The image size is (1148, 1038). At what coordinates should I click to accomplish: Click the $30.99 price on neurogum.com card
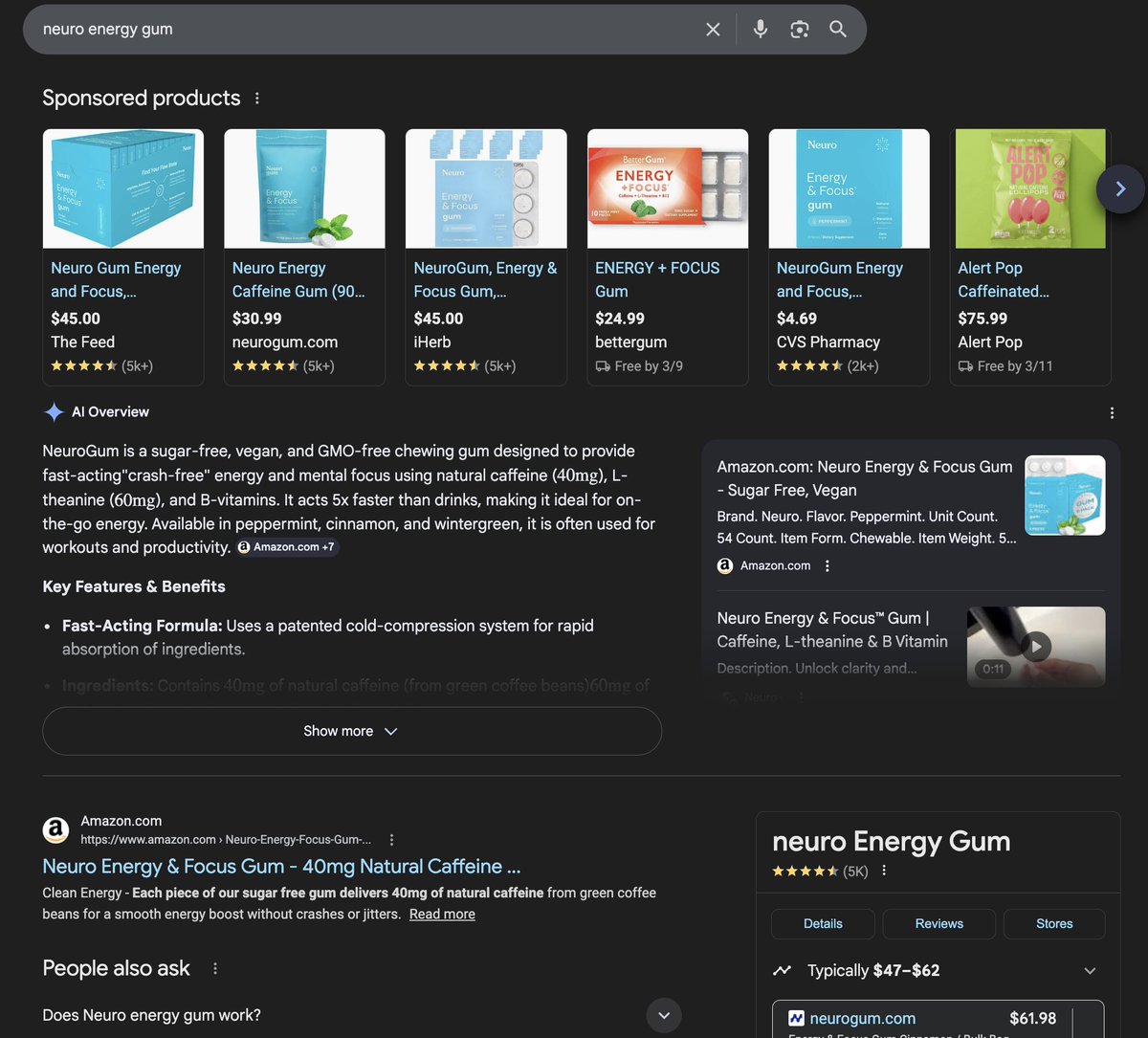coord(257,319)
